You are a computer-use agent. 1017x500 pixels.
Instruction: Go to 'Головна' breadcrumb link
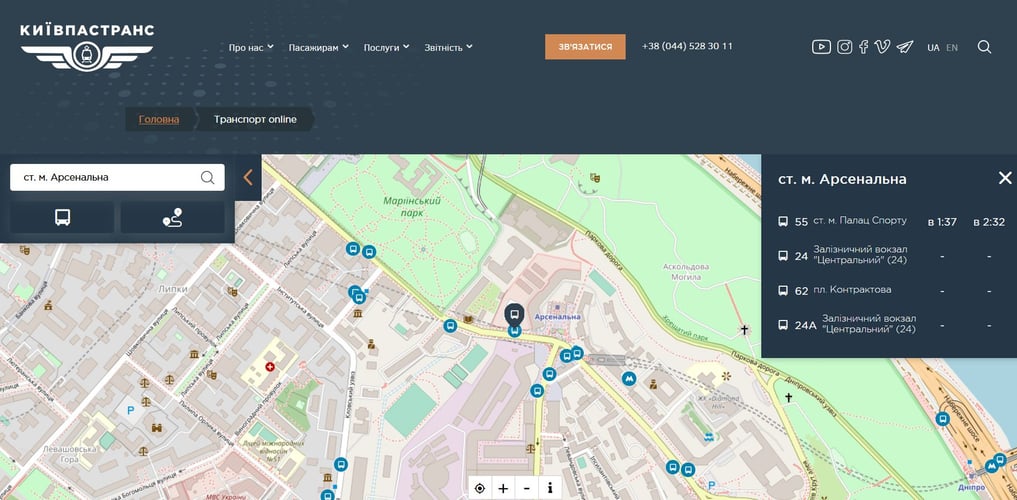pos(159,119)
